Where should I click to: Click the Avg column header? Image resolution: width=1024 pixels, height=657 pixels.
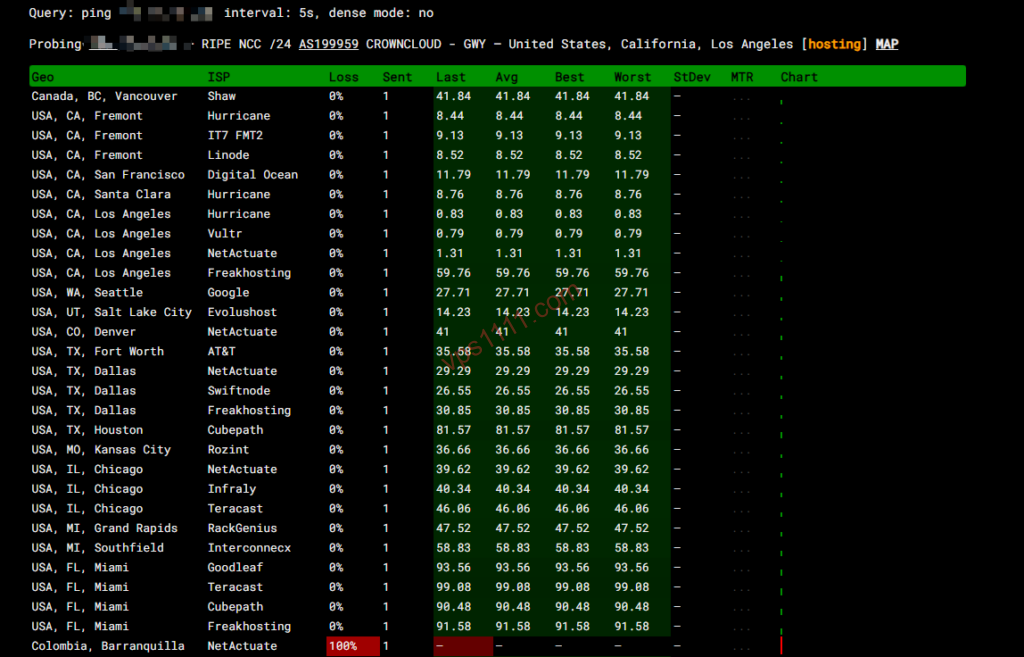(506, 77)
